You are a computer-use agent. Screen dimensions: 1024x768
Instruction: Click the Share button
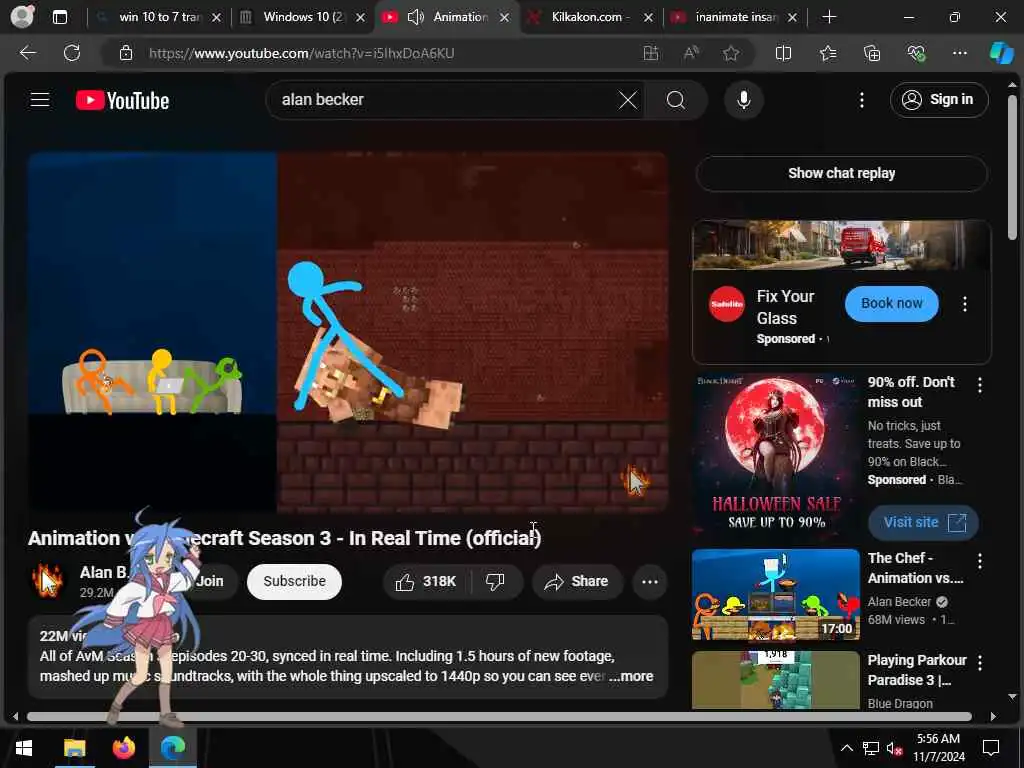click(x=577, y=581)
